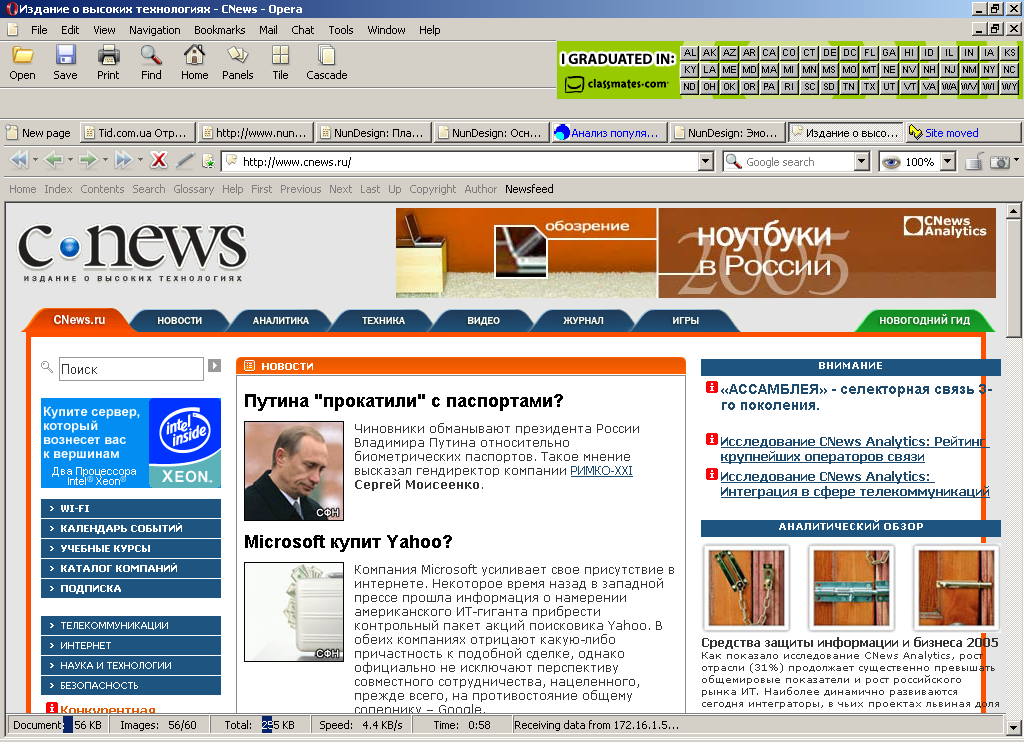Open the camera icon dropdown arrow
1024x742 pixels.
[x=1016, y=159]
